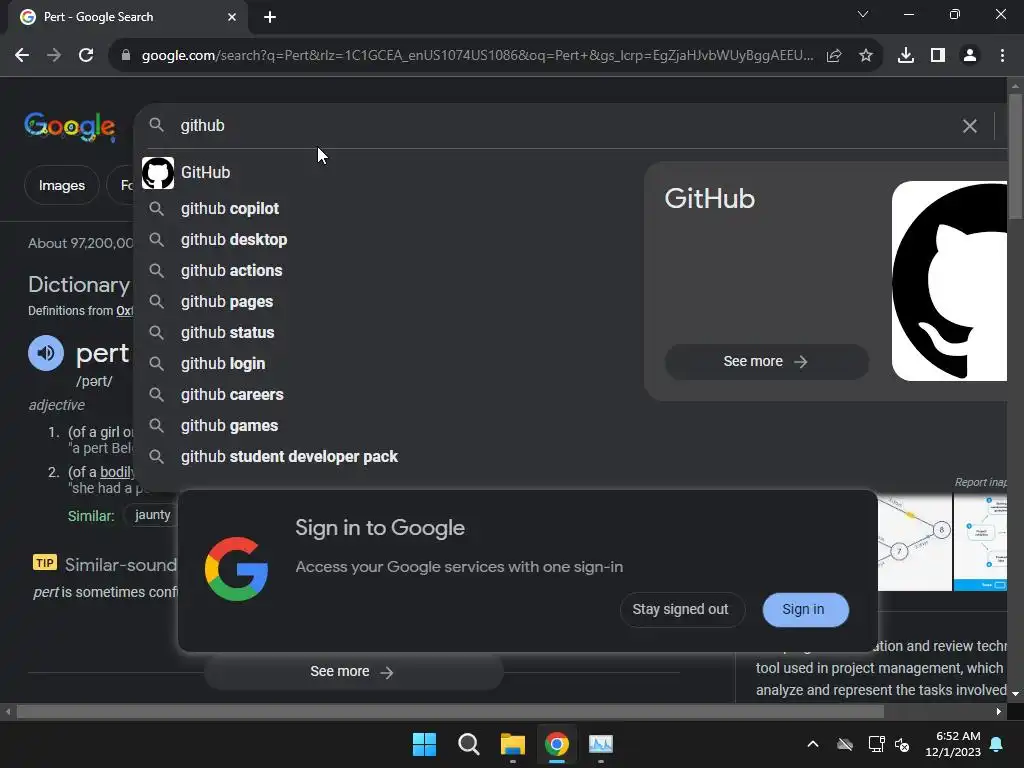Click the browser back arrow
This screenshot has height=768, width=1024.
click(22, 56)
